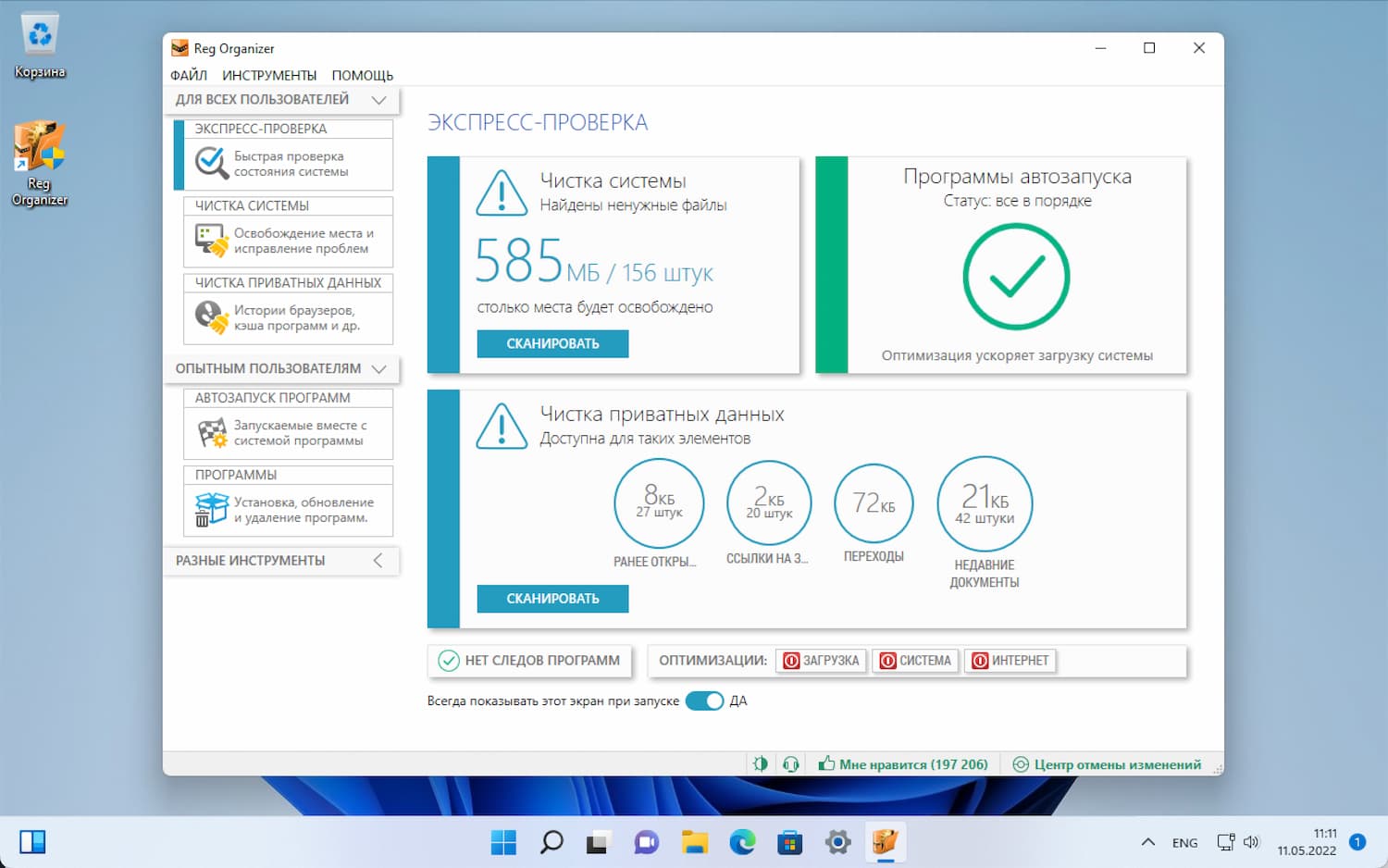Click the 21 КБ / 42 штуки circle

(985, 504)
